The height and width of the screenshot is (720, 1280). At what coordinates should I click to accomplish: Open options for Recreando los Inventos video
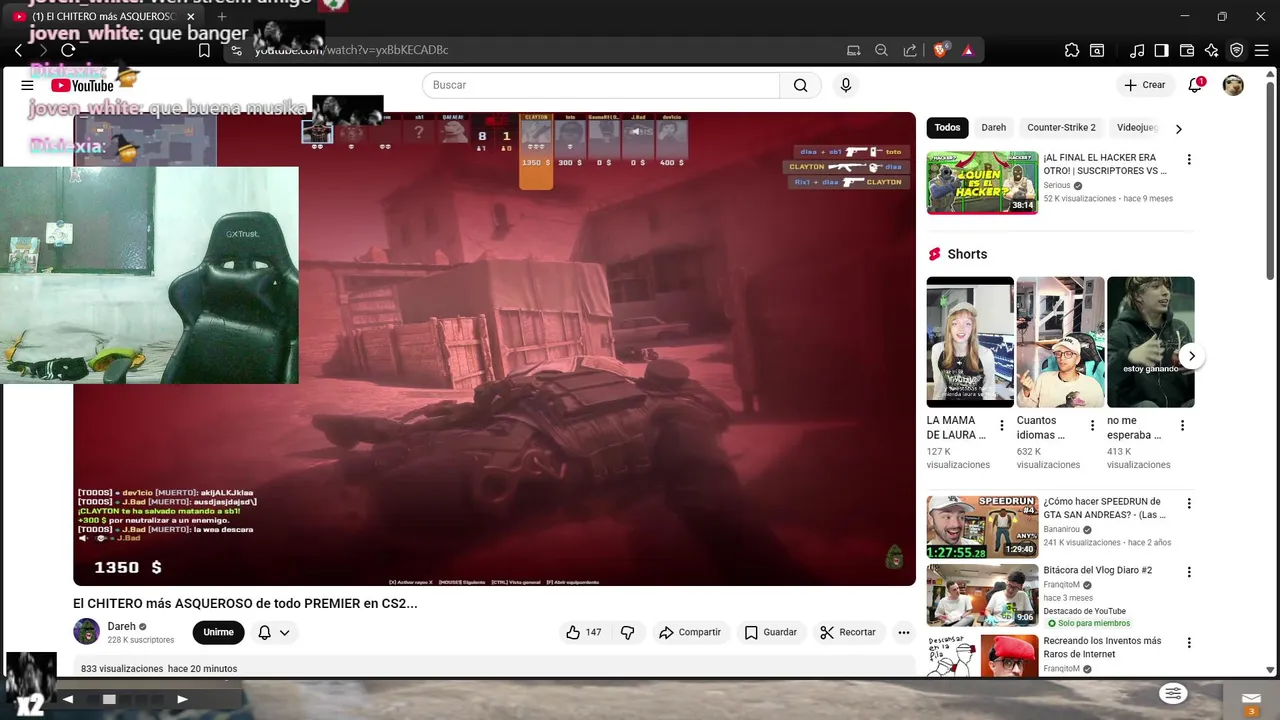coord(1189,643)
